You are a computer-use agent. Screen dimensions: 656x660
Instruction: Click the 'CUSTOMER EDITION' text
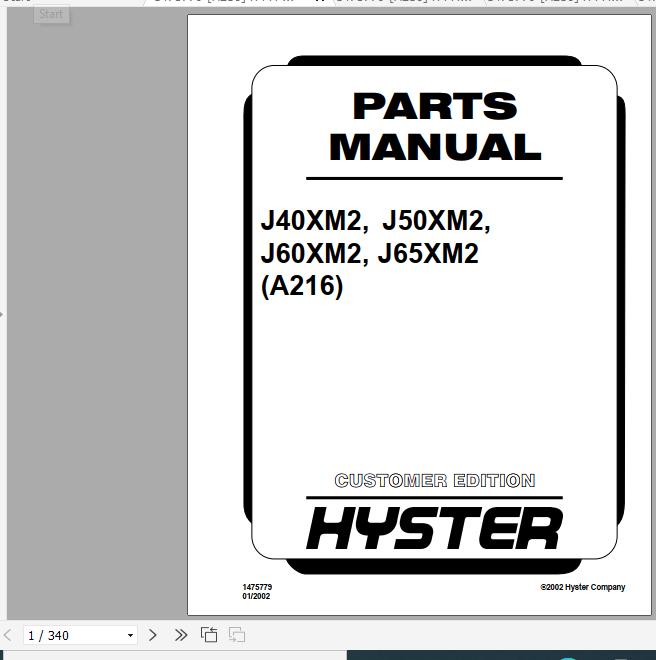pos(435,480)
